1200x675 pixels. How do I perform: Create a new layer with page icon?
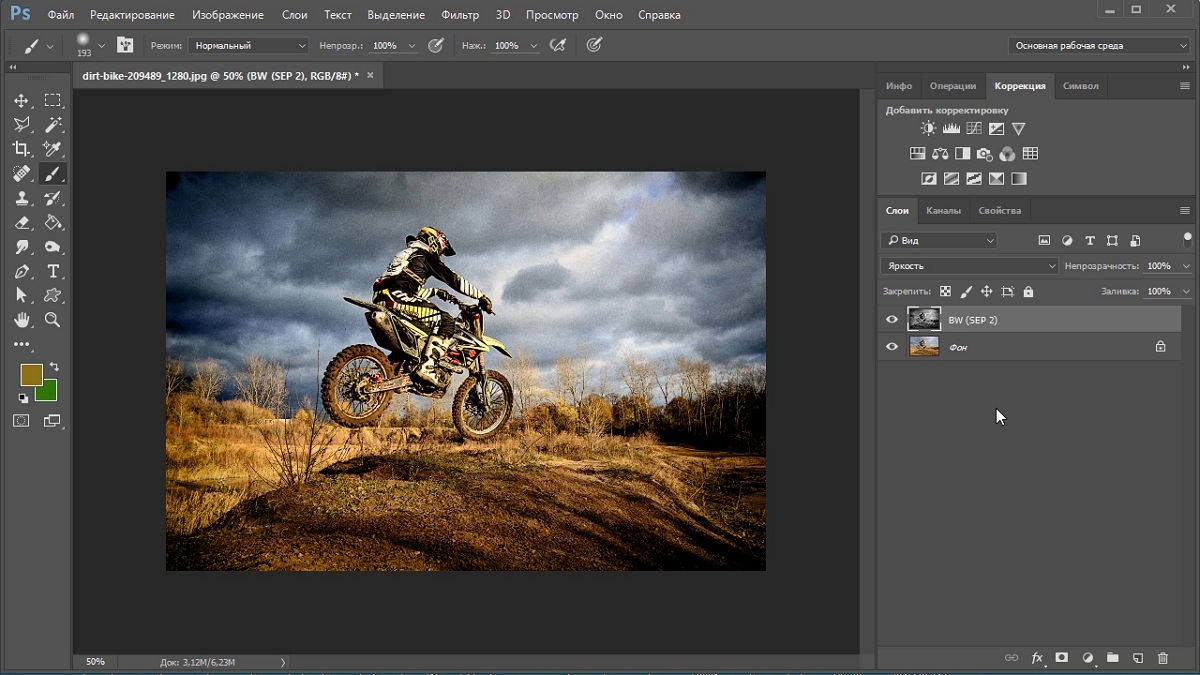1138,658
